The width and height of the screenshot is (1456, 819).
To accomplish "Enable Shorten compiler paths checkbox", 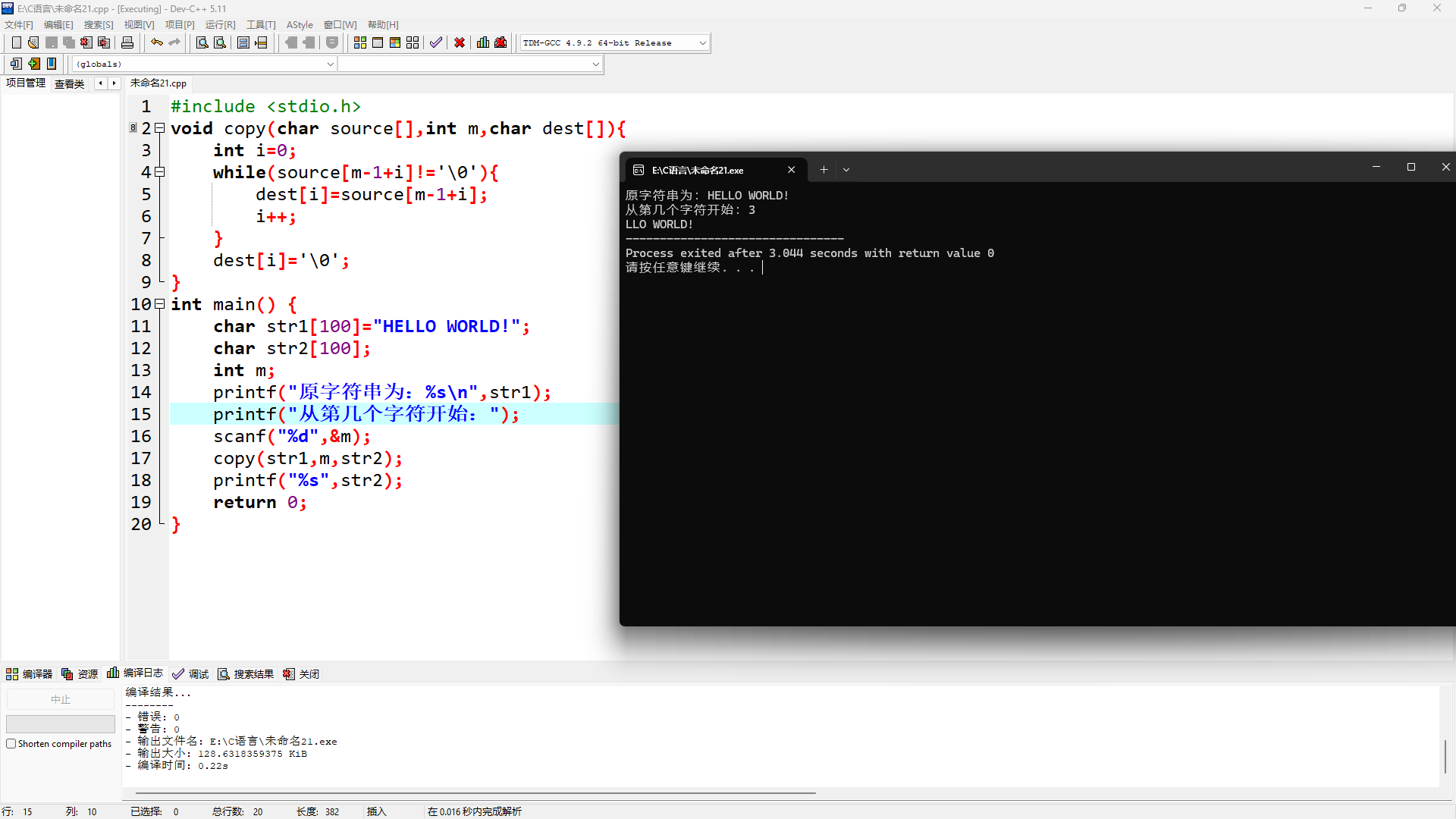I will point(11,744).
